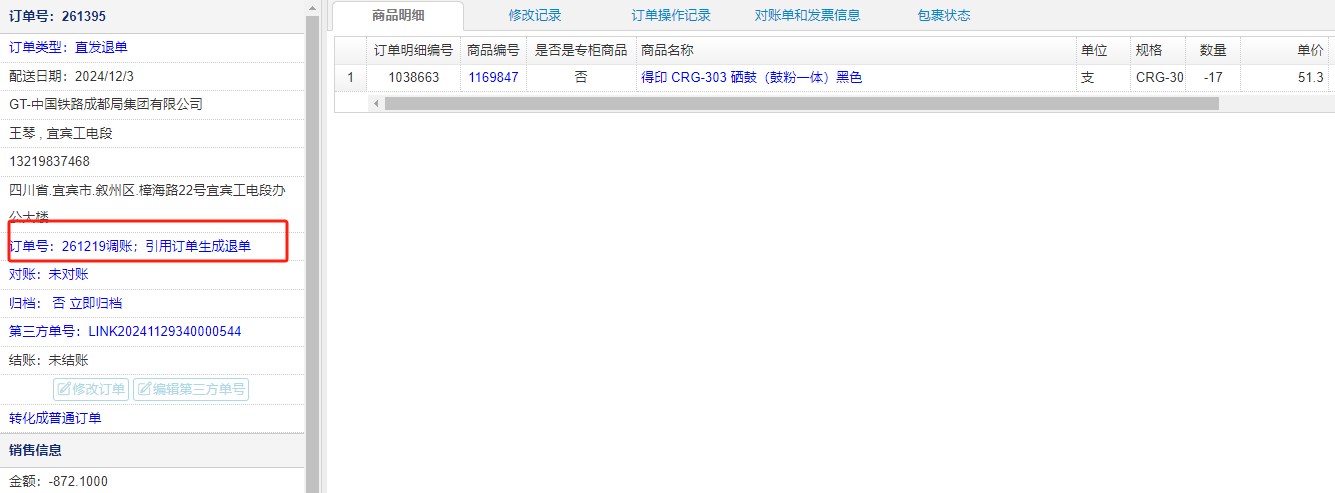Open product number 1169847 link
The height and width of the screenshot is (493, 1335).
click(x=493, y=77)
